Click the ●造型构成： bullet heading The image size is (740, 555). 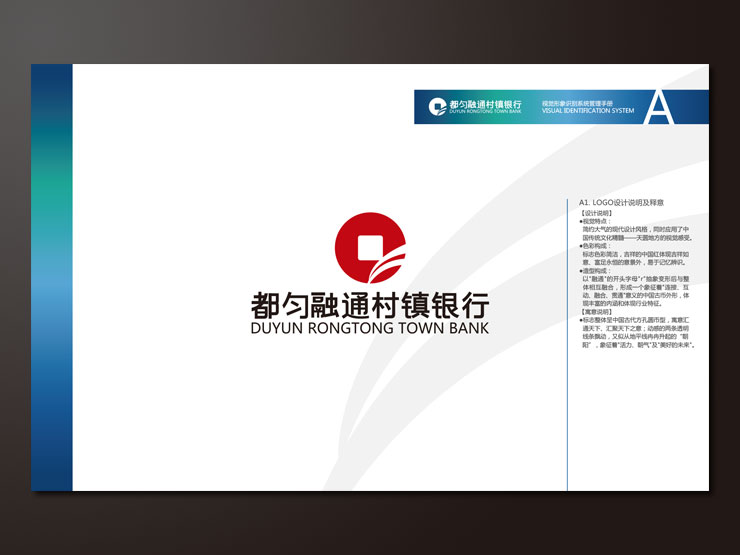tap(595, 271)
